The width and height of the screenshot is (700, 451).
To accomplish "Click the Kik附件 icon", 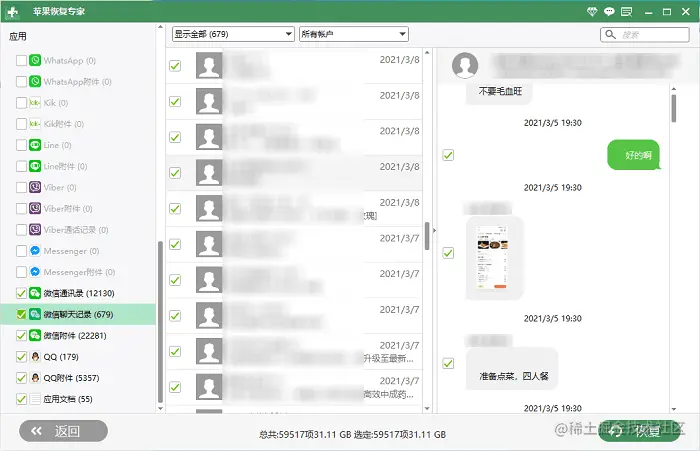I will click(35, 124).
